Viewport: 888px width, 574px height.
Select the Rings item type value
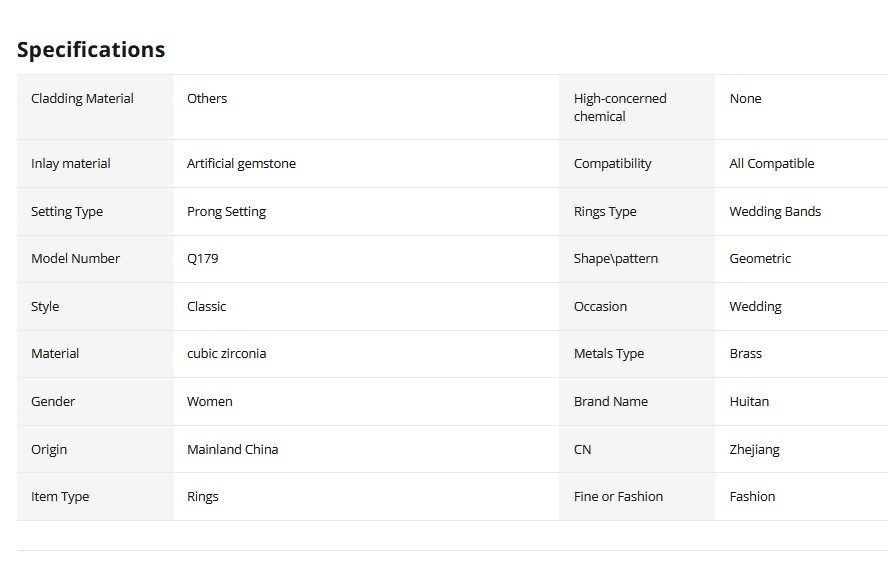pos(203,496)
